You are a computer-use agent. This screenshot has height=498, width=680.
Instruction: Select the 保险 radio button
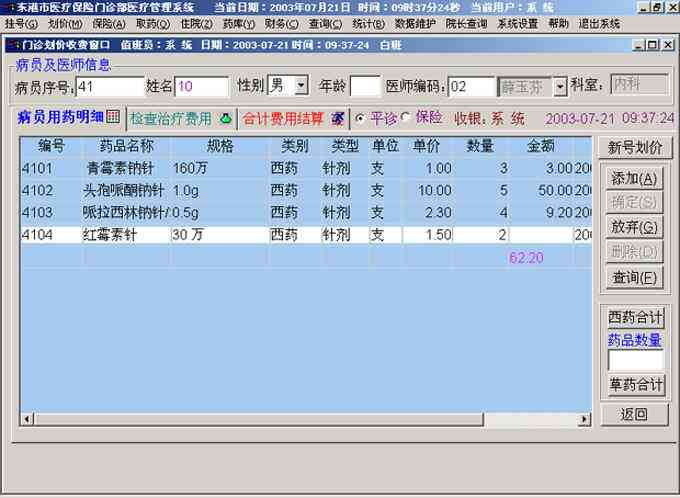[x=405, y=117]
